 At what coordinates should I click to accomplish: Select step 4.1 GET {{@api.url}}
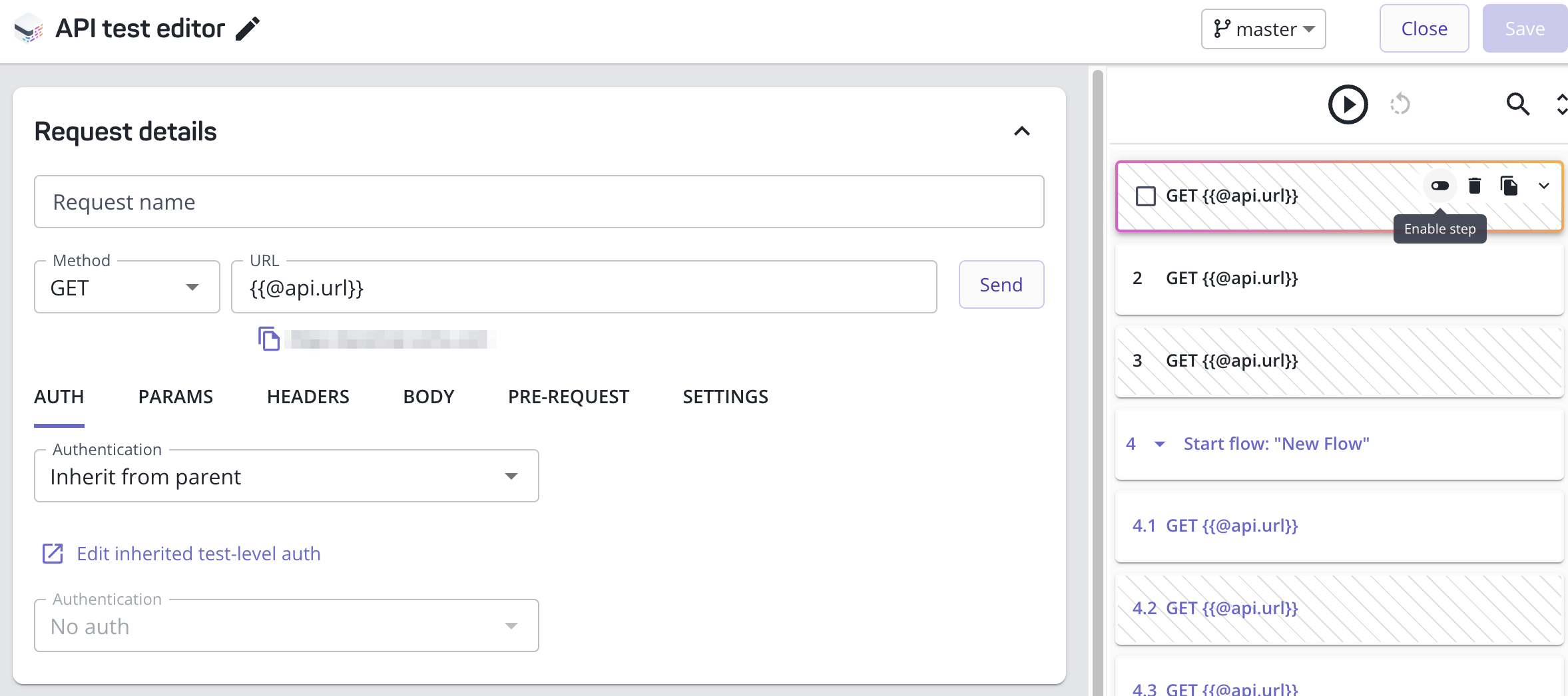pyautogui.click(x=1339, y=526)
